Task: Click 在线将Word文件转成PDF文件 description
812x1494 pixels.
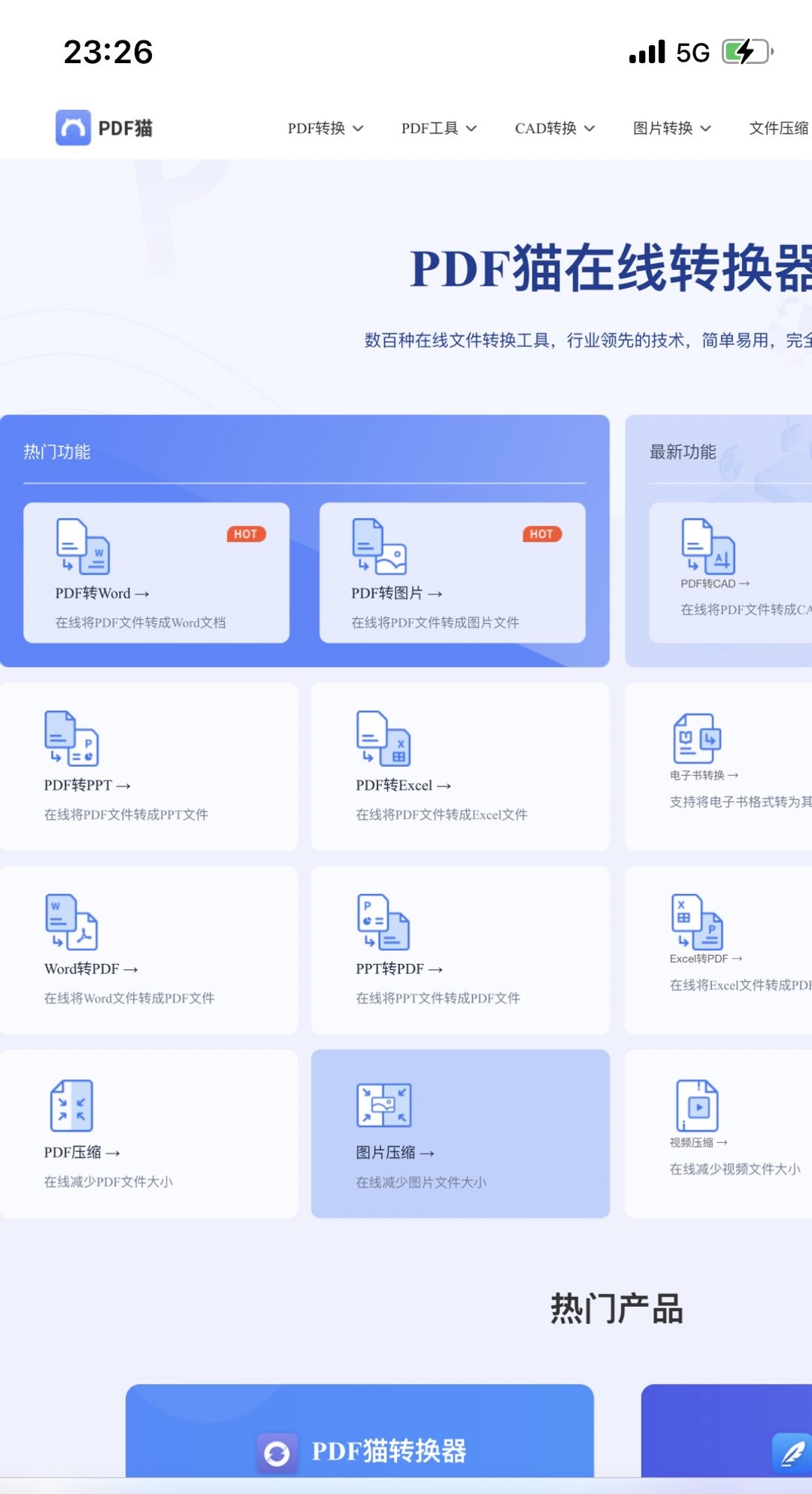Action: pyautogui.click(x=129, y=998)
